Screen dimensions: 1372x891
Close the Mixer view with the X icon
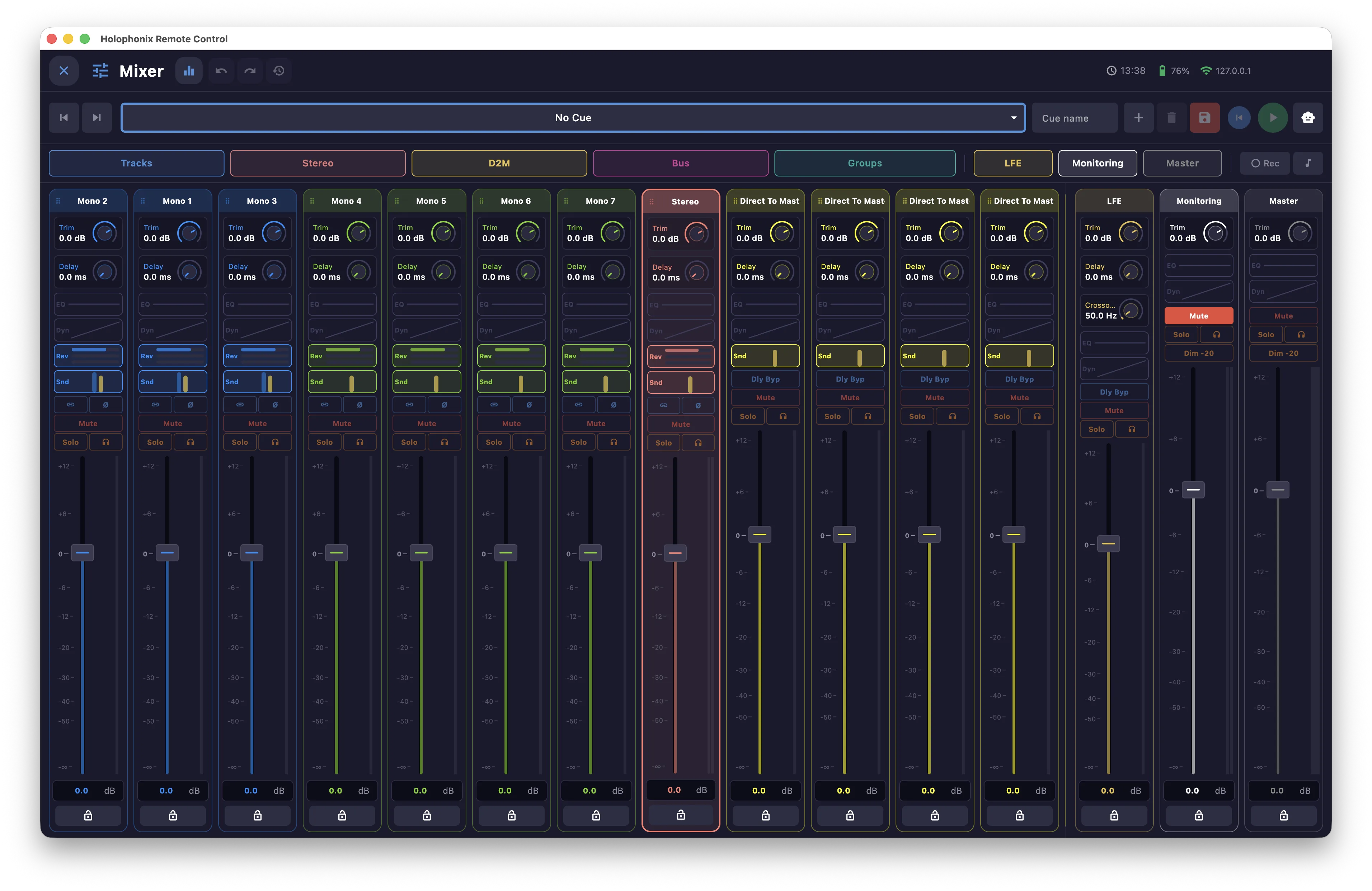point(64,70)
